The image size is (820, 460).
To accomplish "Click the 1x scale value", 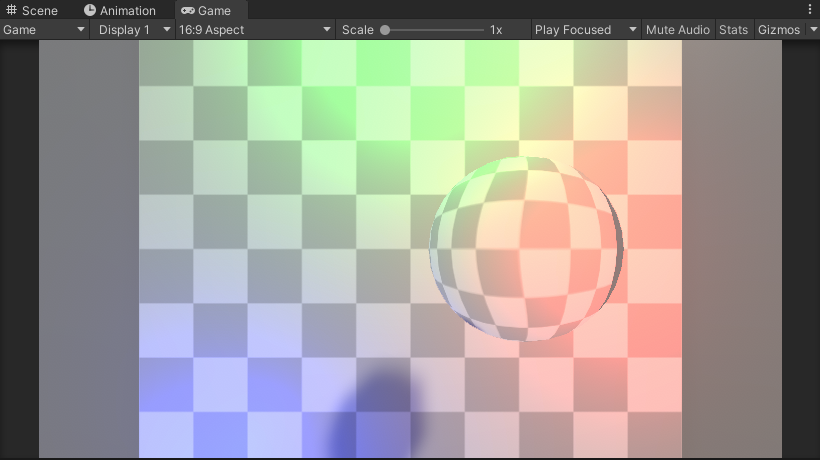I will tap(496, 30).
